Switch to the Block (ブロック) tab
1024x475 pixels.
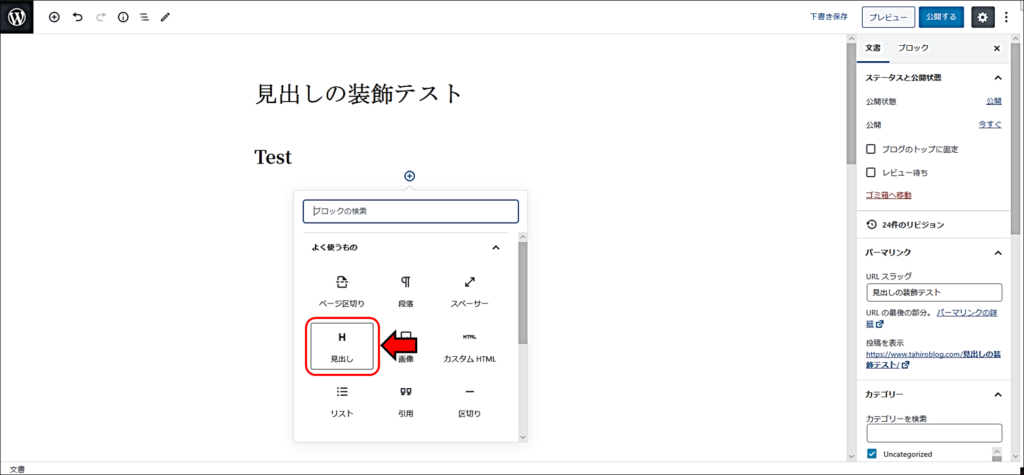[x=912, y=48]
